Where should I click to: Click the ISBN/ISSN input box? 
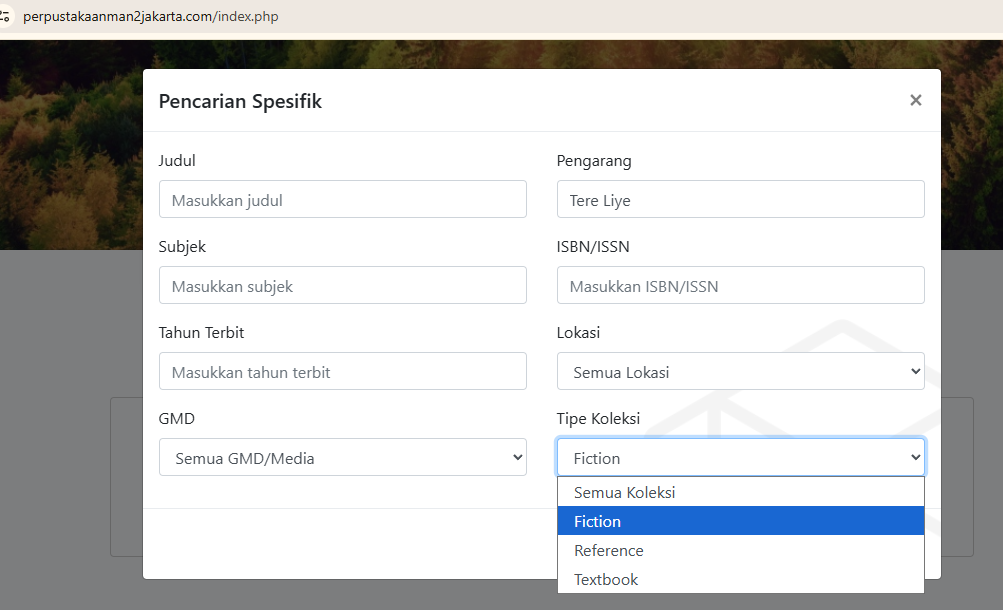point(740,285)
